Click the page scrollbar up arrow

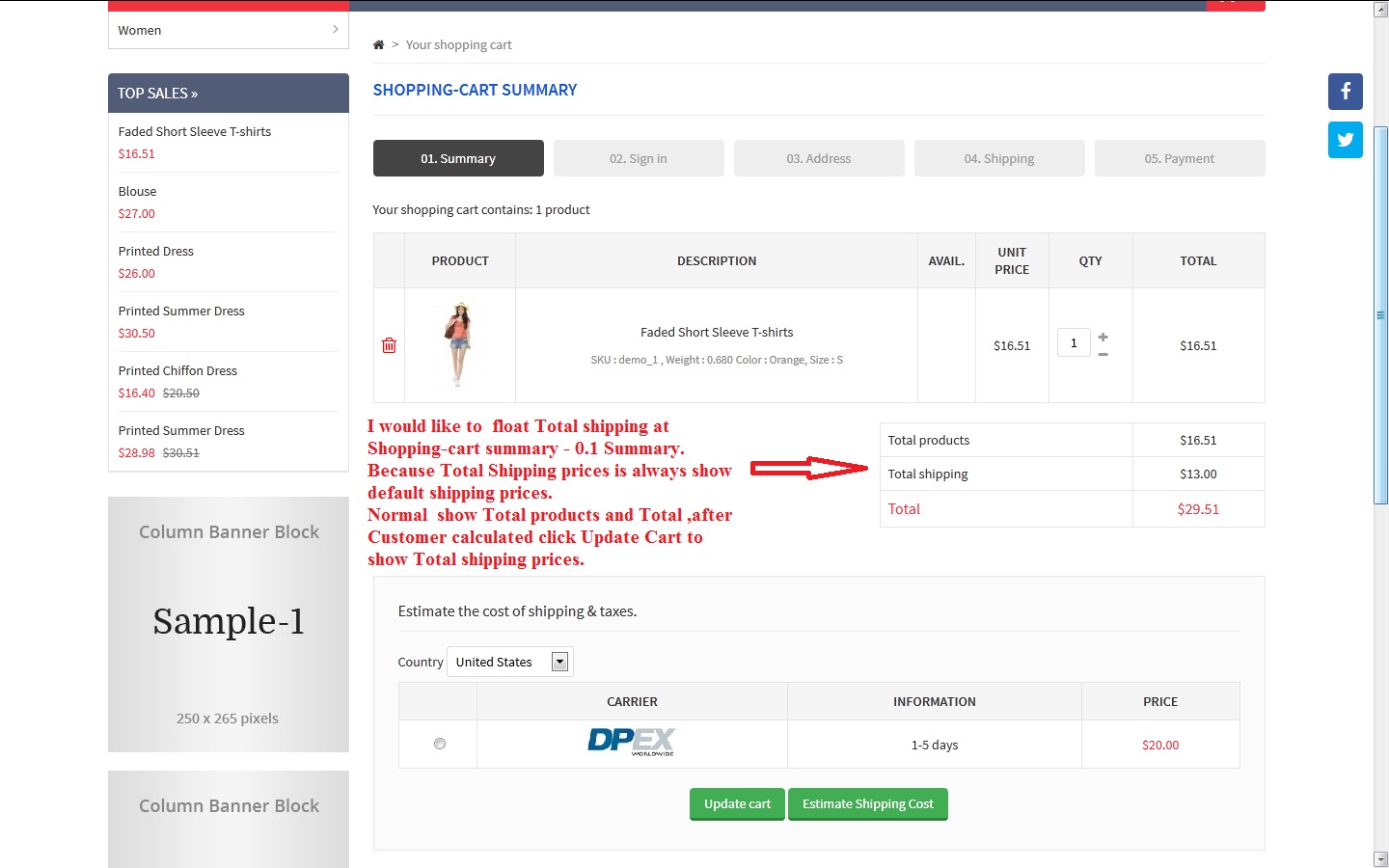coord(1380,9)
